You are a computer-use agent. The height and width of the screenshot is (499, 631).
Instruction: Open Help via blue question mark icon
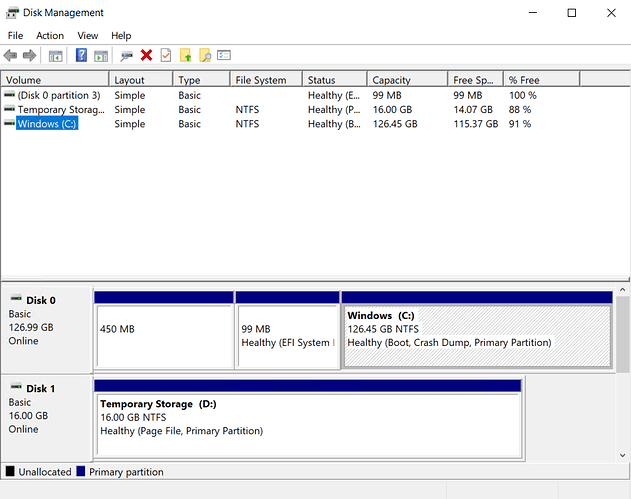(x=82, y=56)
